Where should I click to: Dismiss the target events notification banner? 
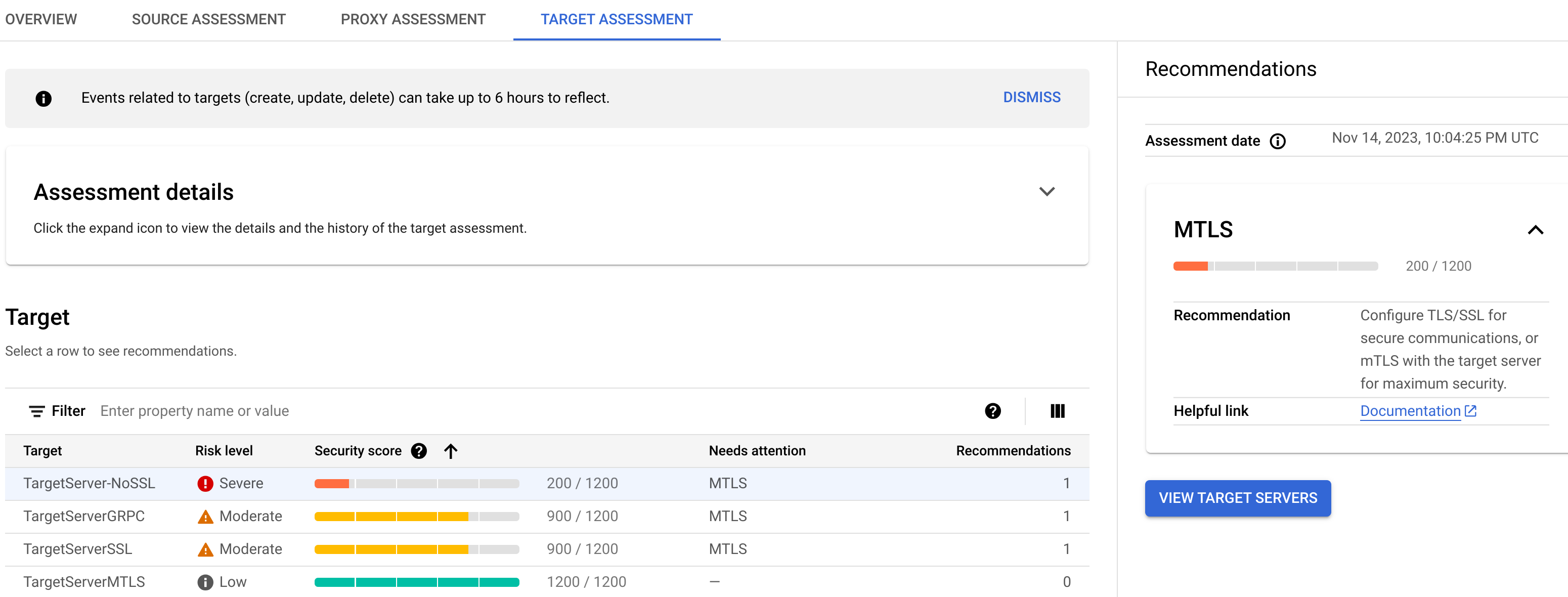[1031, 97]
